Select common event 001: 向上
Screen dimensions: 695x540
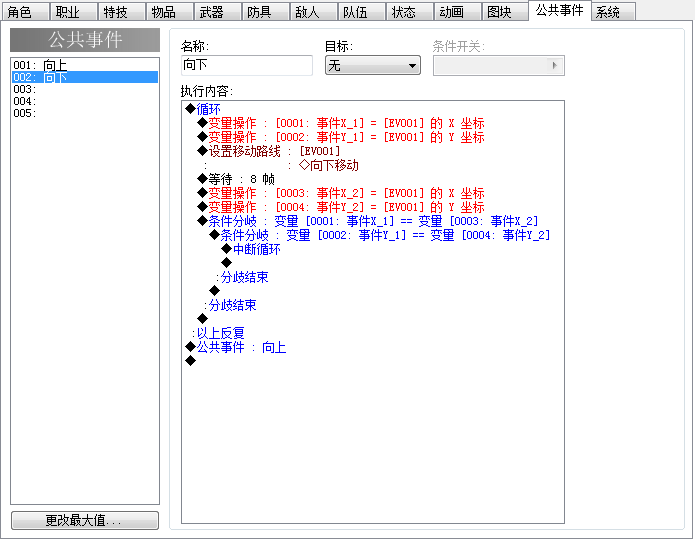point(85,65)
